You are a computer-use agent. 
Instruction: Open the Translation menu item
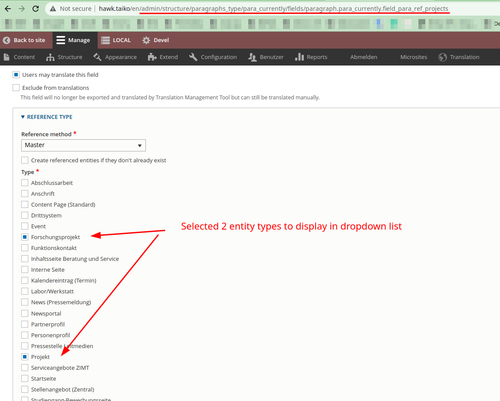pos(465,57)
